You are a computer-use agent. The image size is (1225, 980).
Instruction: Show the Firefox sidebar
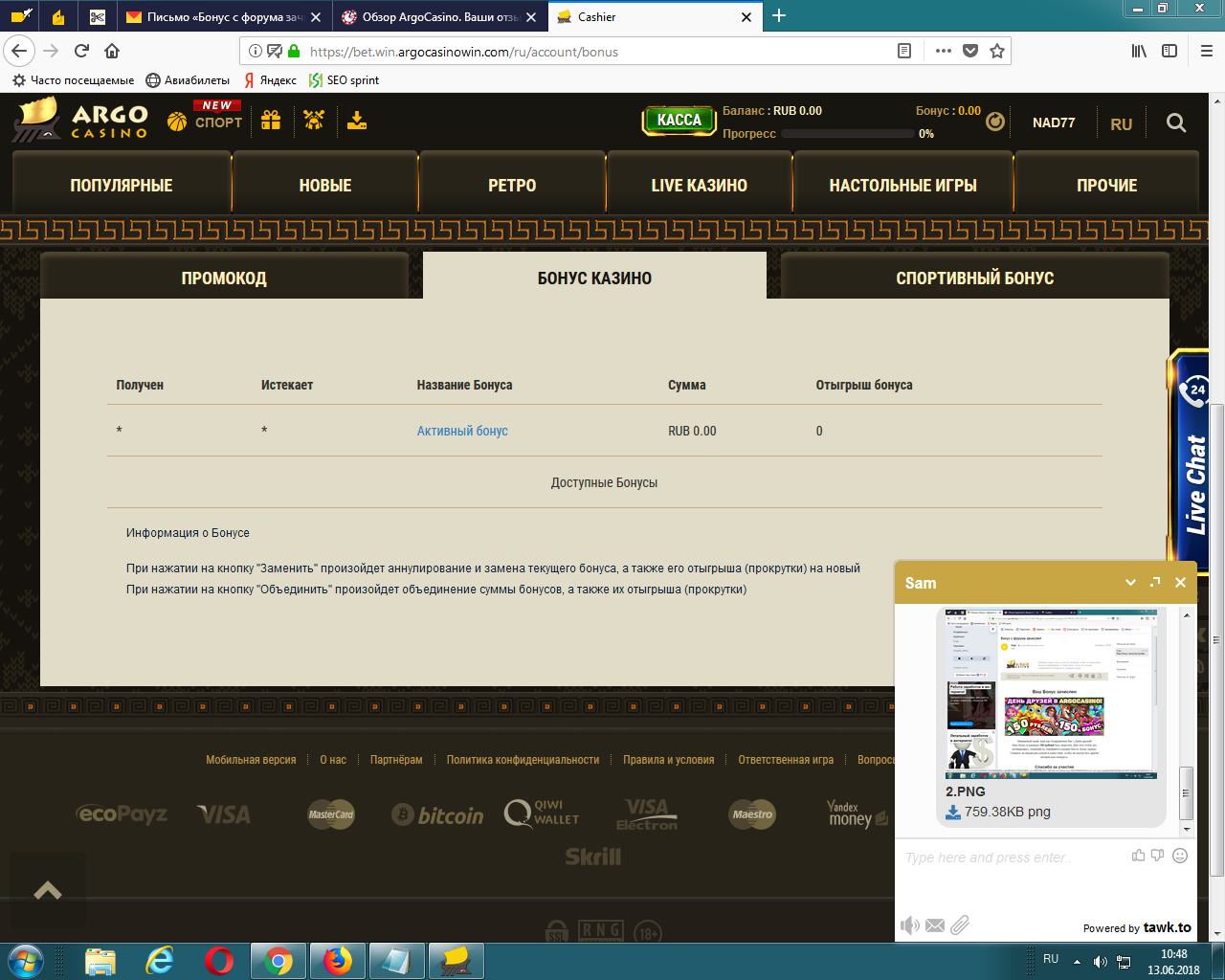[x=1169, y=52]
